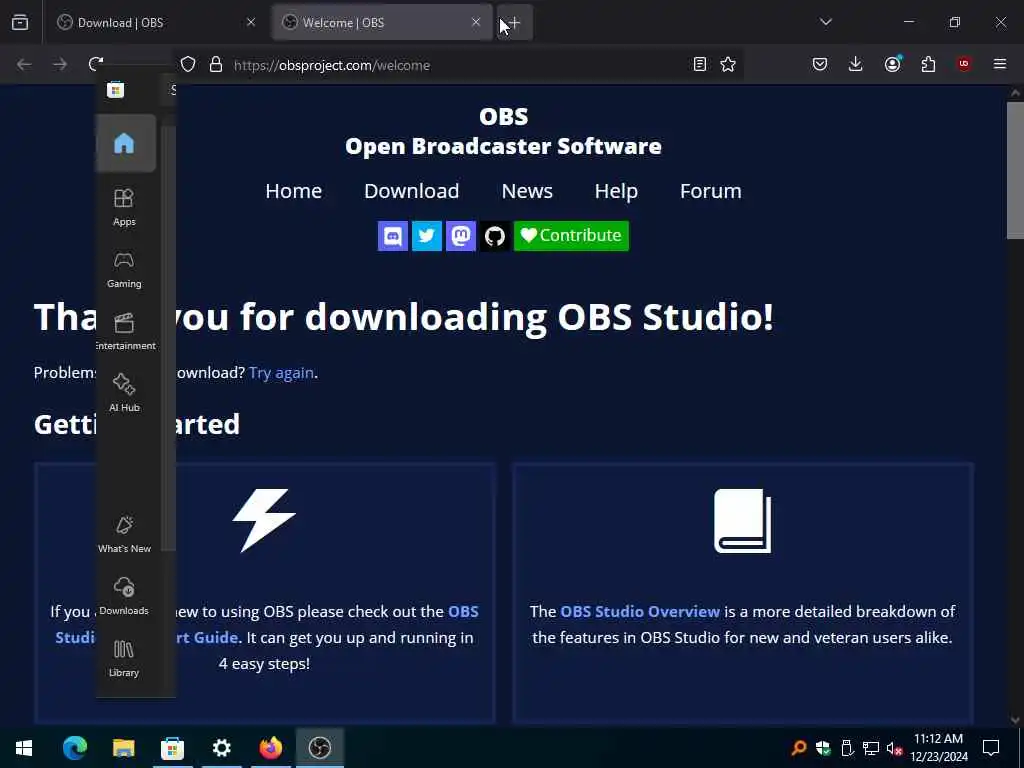Click the Try again download link
This screenshot has height=768, width=1024.
tap(281, 372)
